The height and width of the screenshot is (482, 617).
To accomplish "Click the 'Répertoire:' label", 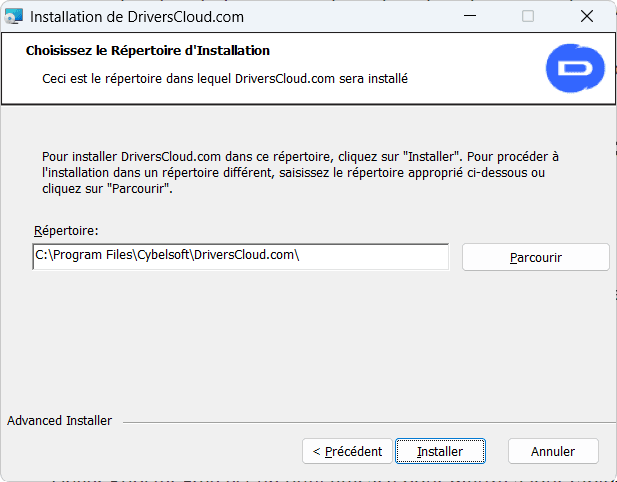I will [x=66, y=231].
